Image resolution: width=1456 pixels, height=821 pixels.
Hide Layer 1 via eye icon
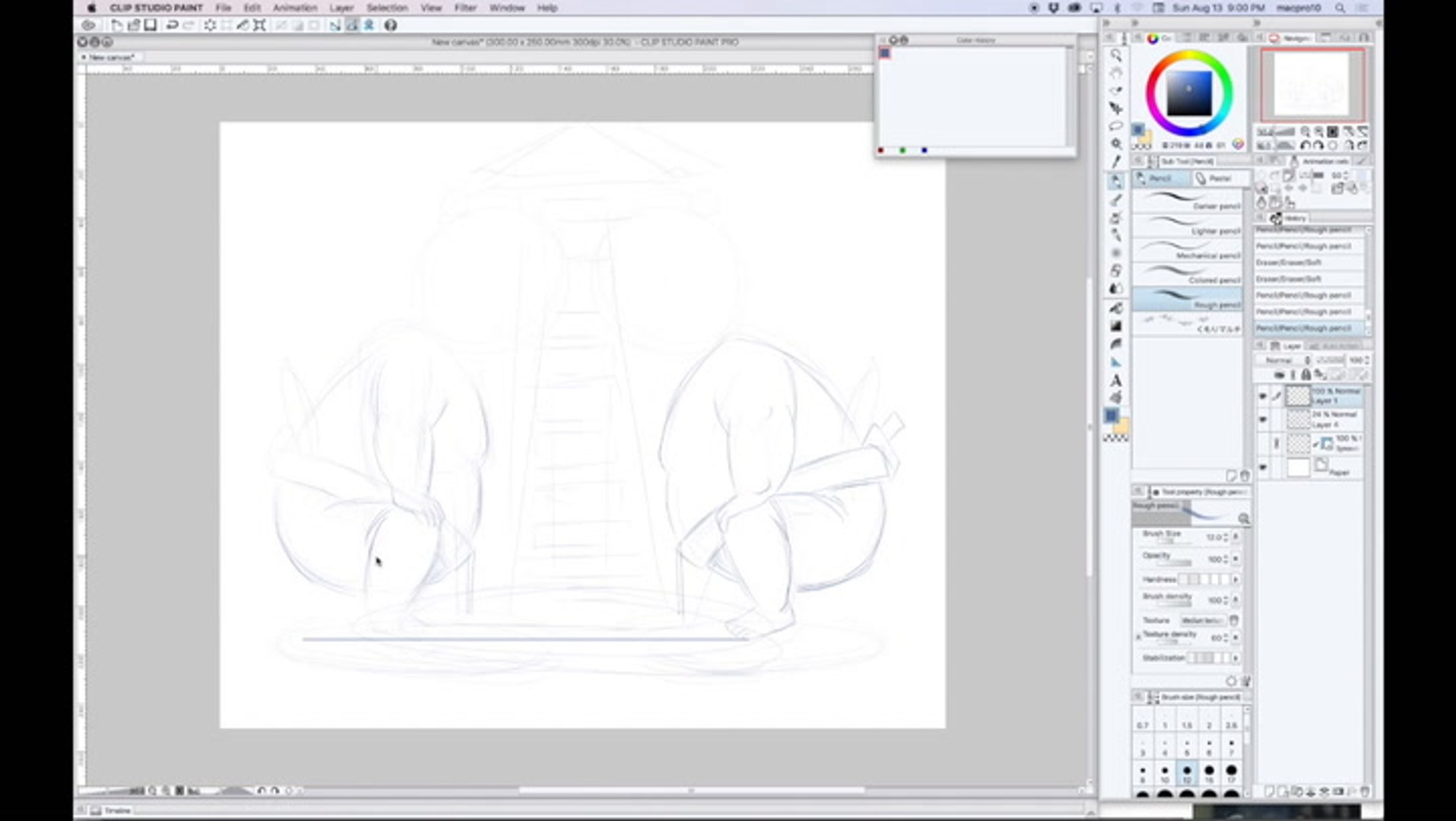(x=1263, y=396)
